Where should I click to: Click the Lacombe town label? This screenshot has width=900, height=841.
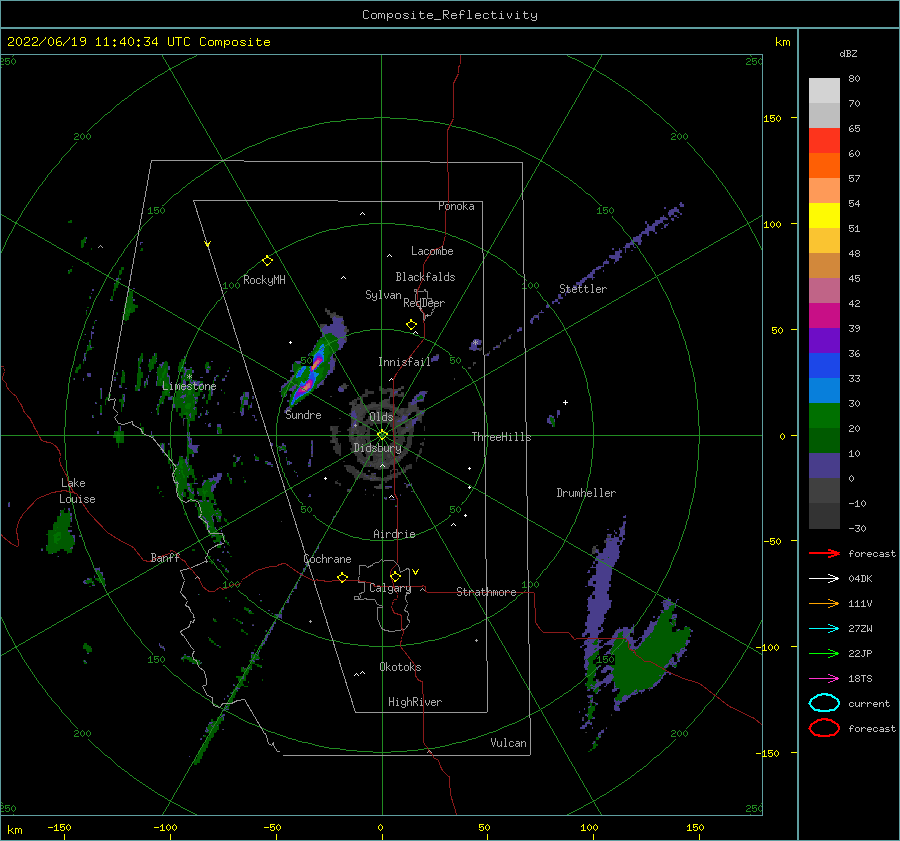(432, 251)
